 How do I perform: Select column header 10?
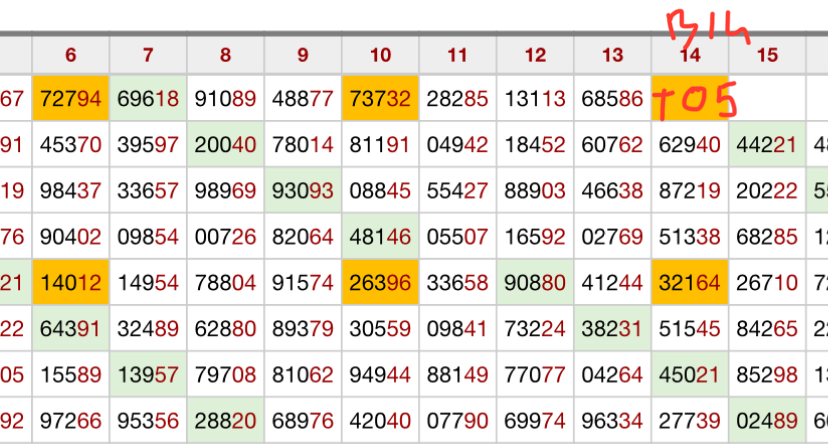[380, 55]
